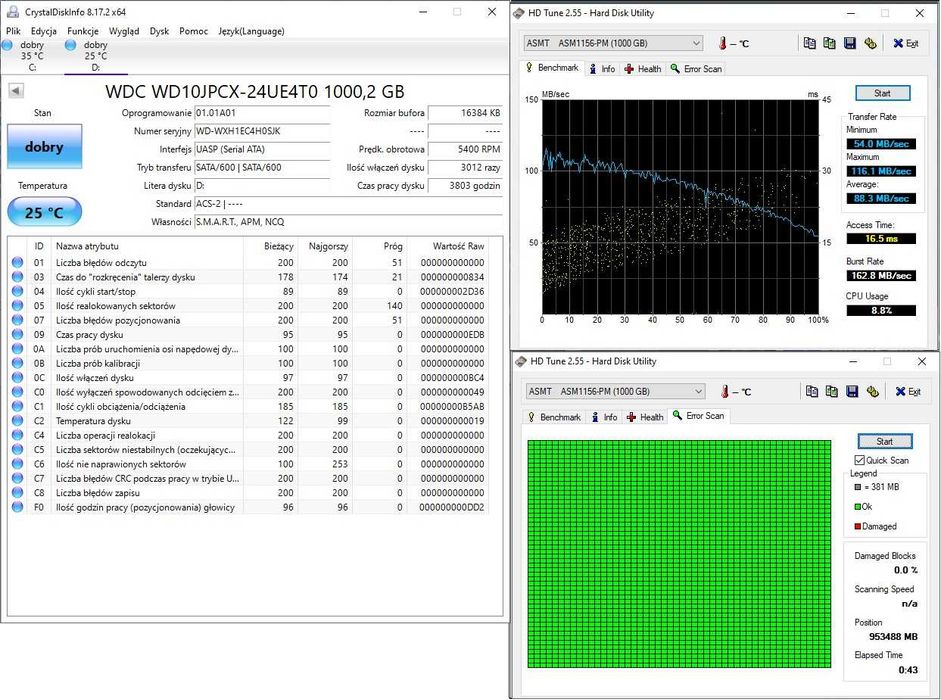Click the status orb for attribute C2 Temperatura dysku
The width and height of the screenshot is (941, 700).
tap(17, 421)
